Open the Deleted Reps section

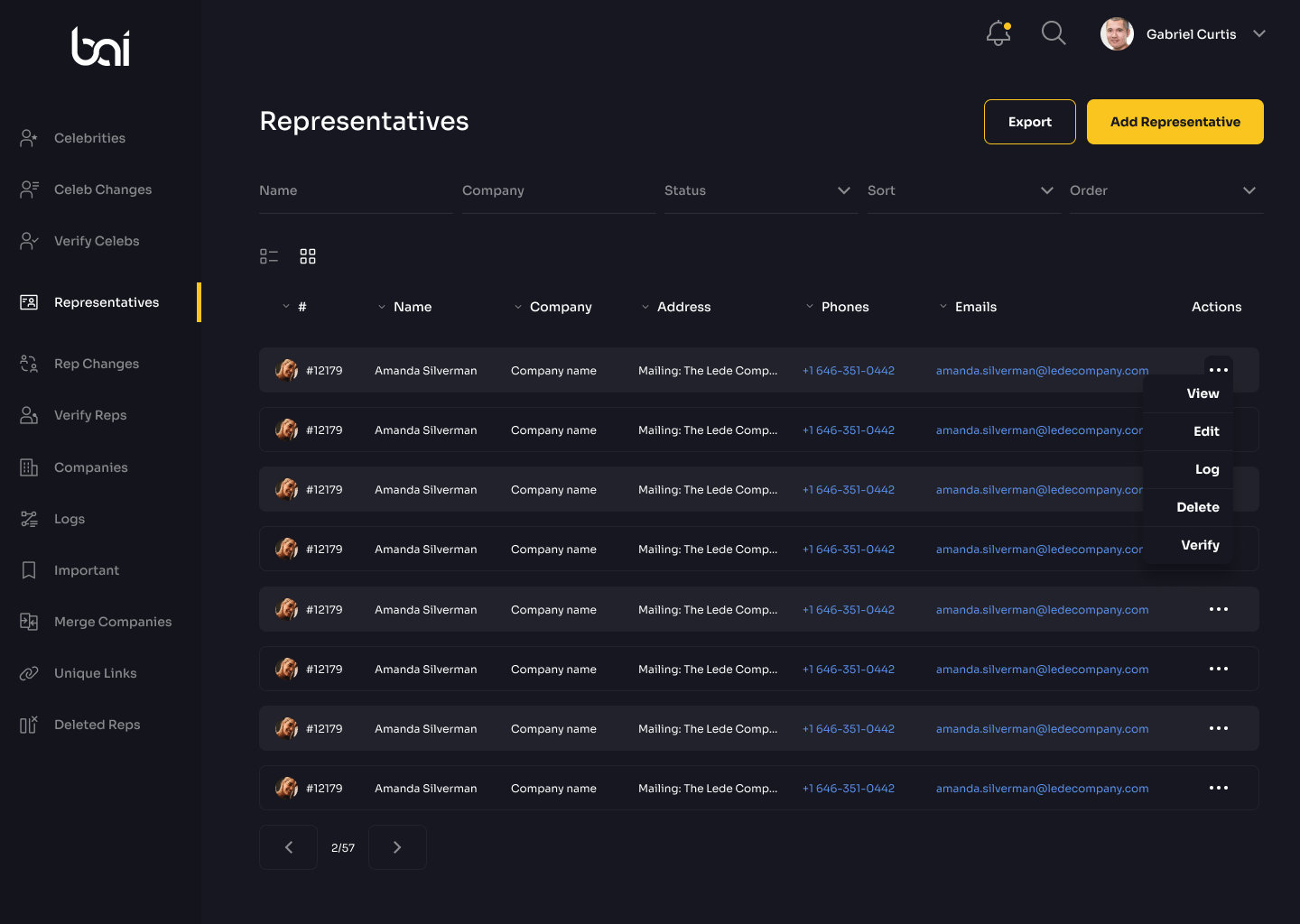tap(97, 725)
